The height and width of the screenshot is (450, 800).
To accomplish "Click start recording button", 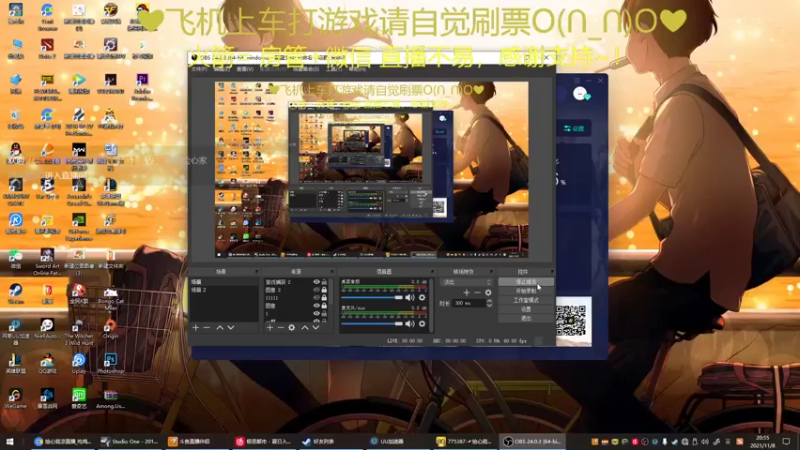I will [526, 291].
